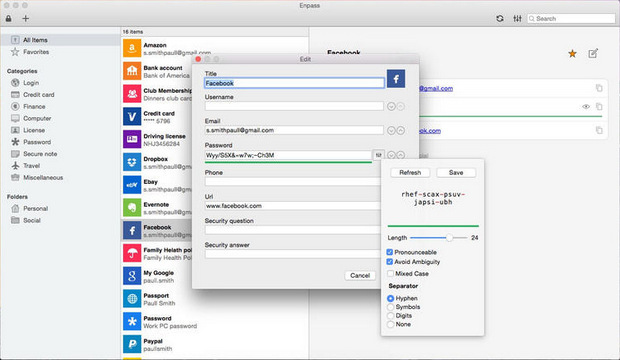This screenshot has height=360, width=620.
Task: Lock the Enpass vault with padlock icon
Action: coord(8,19)
